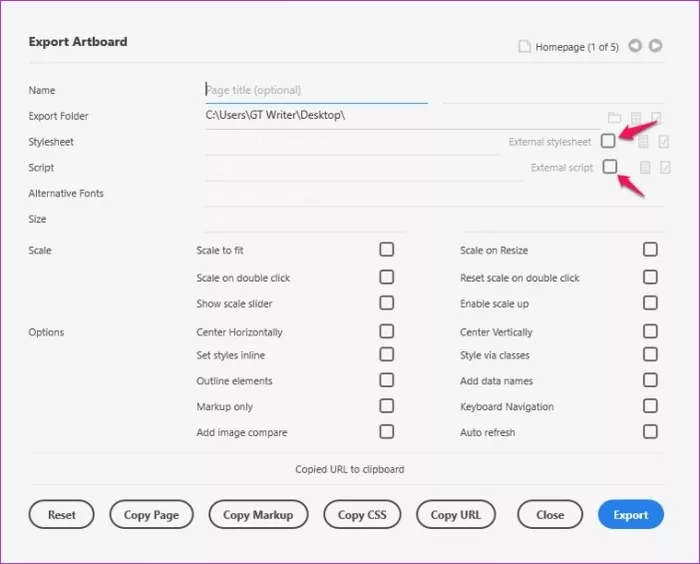Click the page icon beside Homepage
The width and height of the screenshot is (700, 564).
pos(523,46)
